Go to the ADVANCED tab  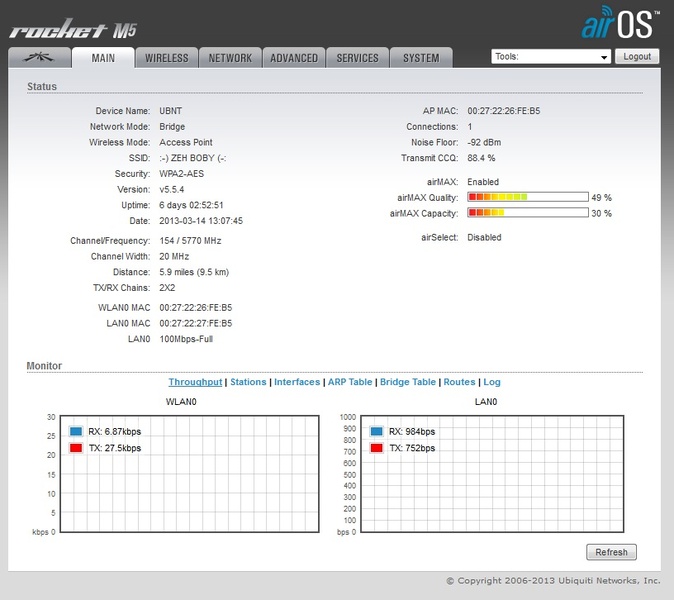click(294, 58)
